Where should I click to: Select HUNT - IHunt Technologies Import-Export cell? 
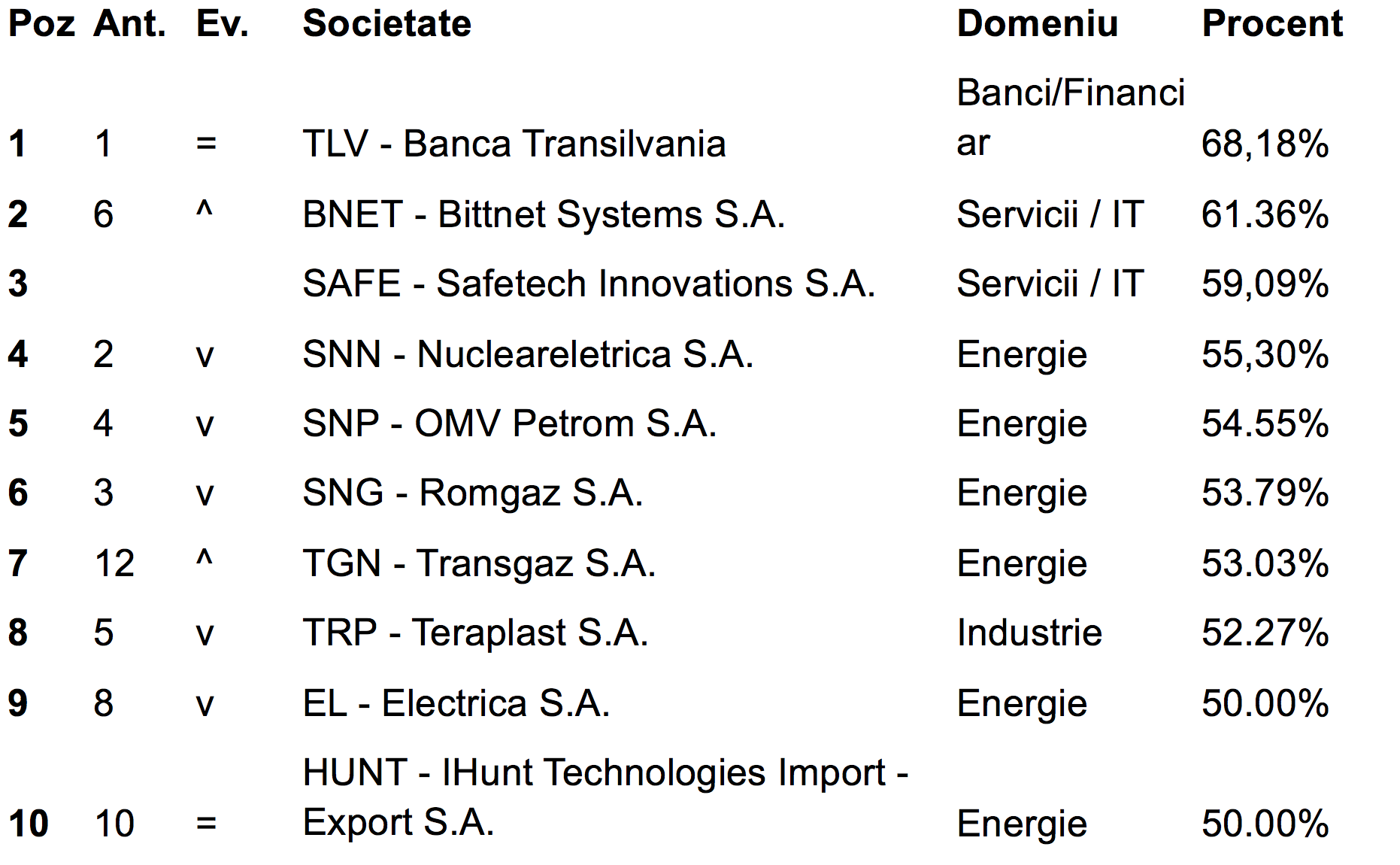pyautogui.click(x=606, y=797)
